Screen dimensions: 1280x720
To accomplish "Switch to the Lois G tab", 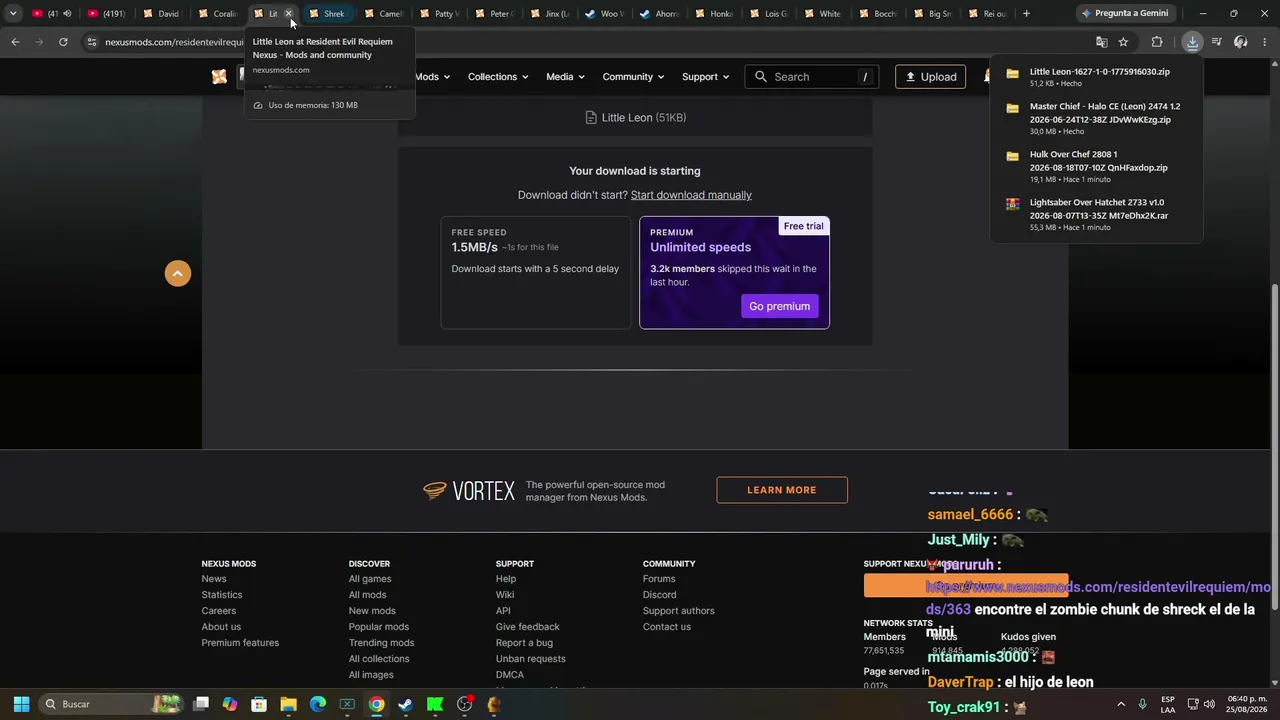I will click(769, 14).
